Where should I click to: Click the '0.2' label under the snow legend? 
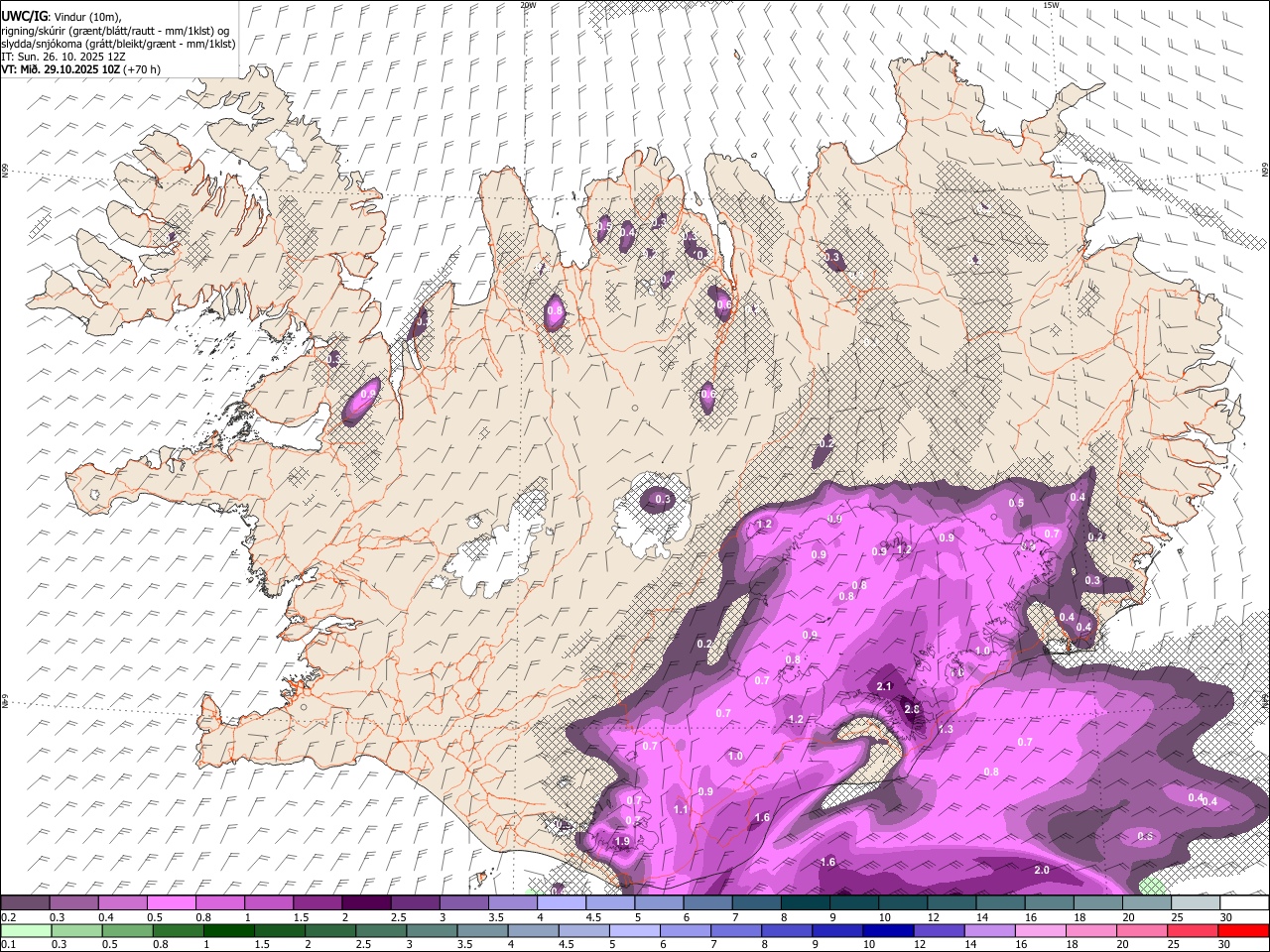tap(8, 917)
